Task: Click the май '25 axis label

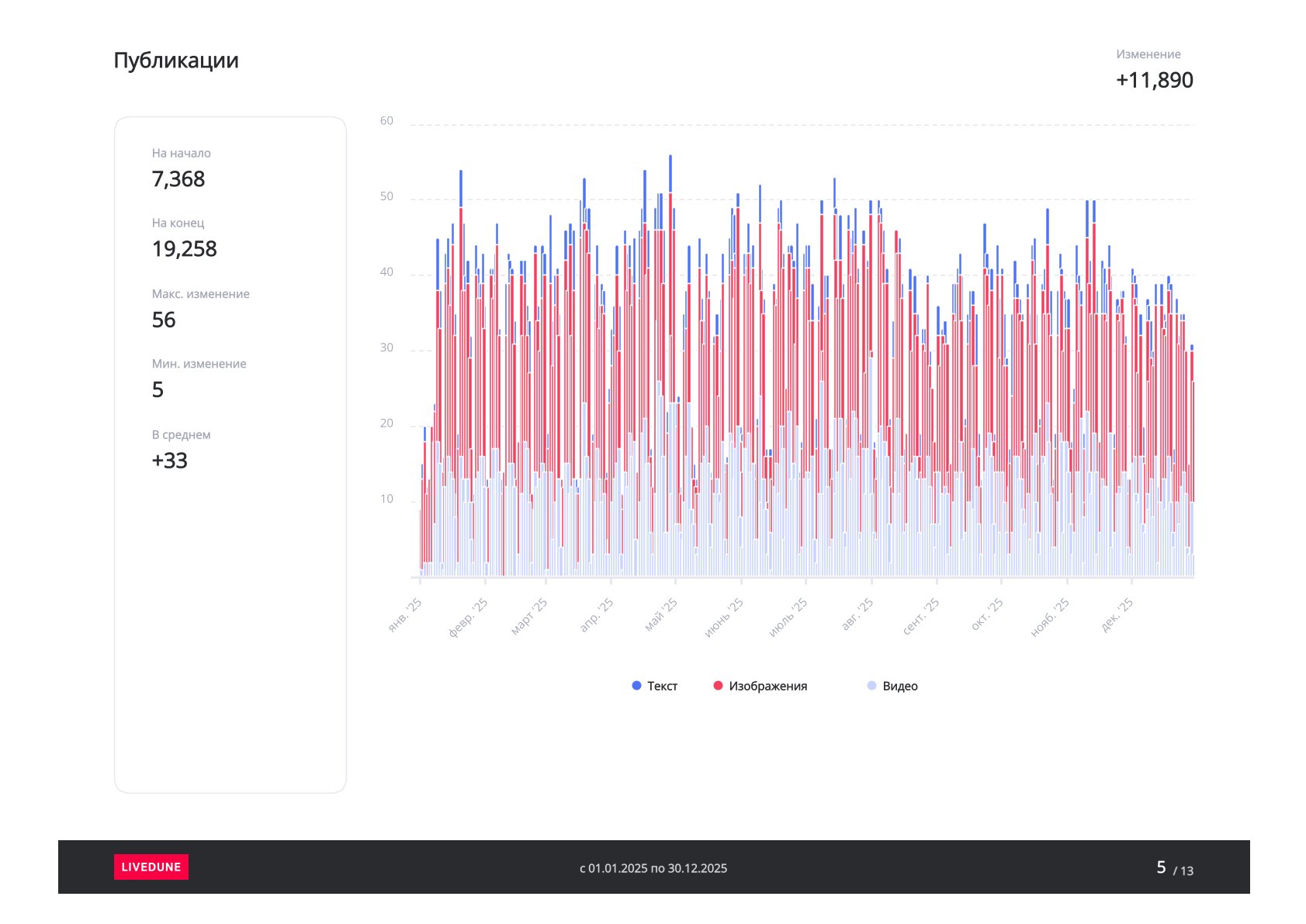Action: click(x=661, y=614)
